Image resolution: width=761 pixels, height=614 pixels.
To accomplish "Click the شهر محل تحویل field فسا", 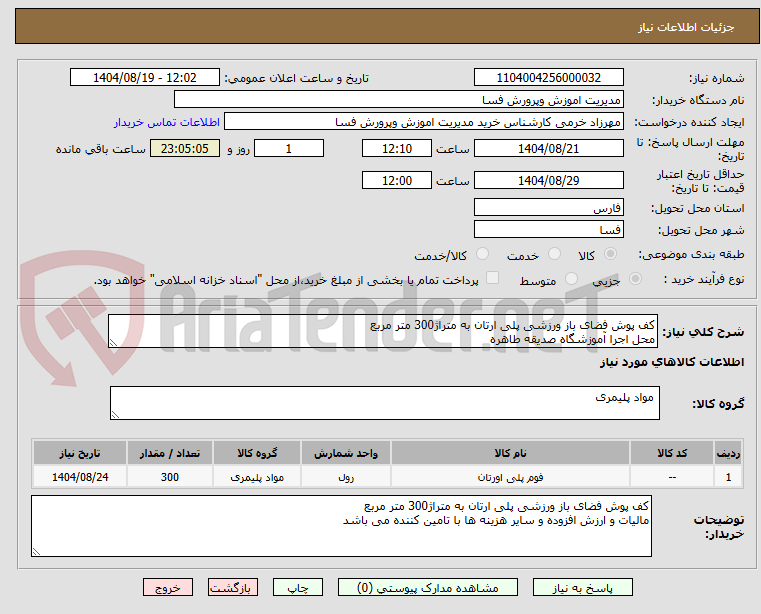I will tap(548, 229).
